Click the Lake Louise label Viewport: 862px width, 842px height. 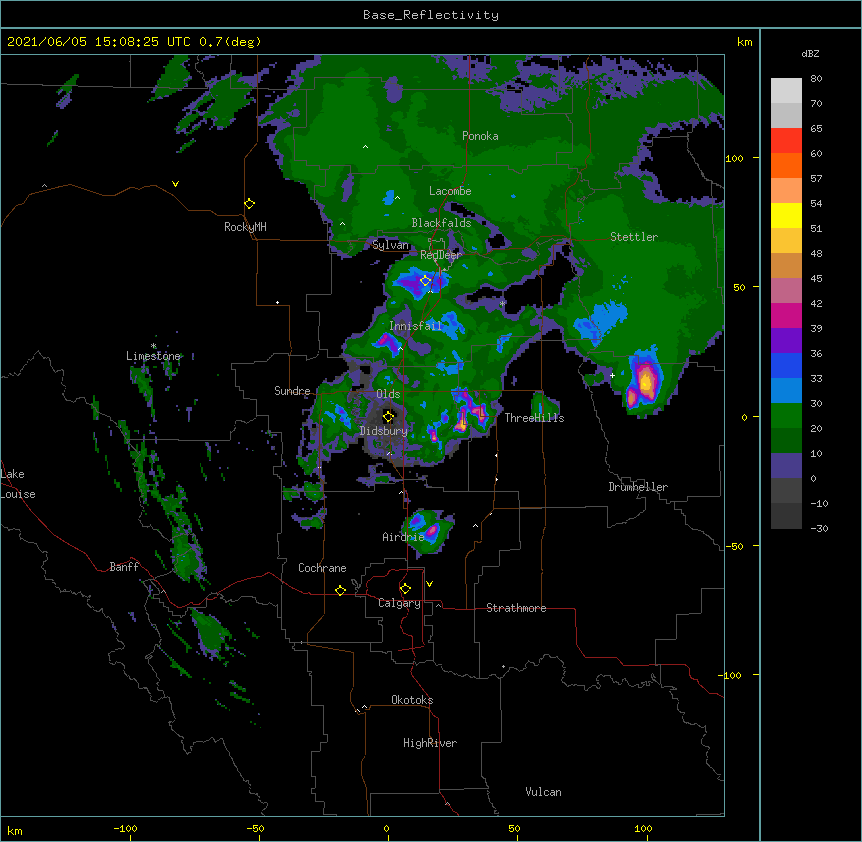coord(18,484)
